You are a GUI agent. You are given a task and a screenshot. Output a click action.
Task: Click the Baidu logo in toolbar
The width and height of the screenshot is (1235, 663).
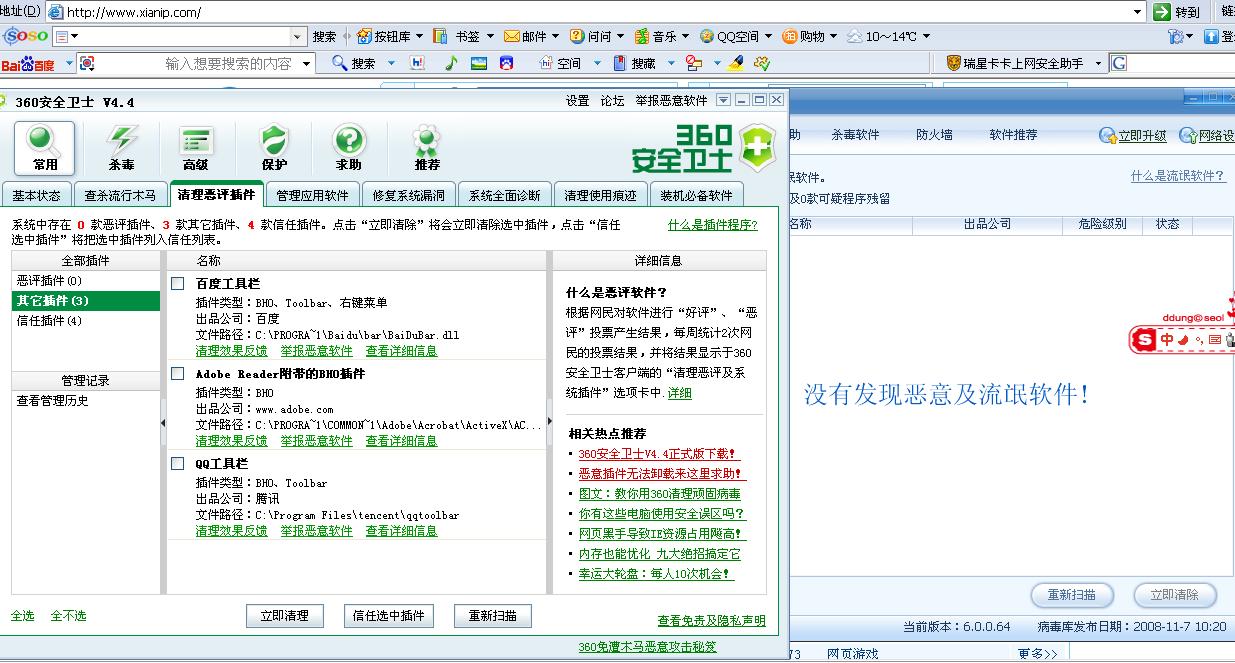tap(28, 63)
